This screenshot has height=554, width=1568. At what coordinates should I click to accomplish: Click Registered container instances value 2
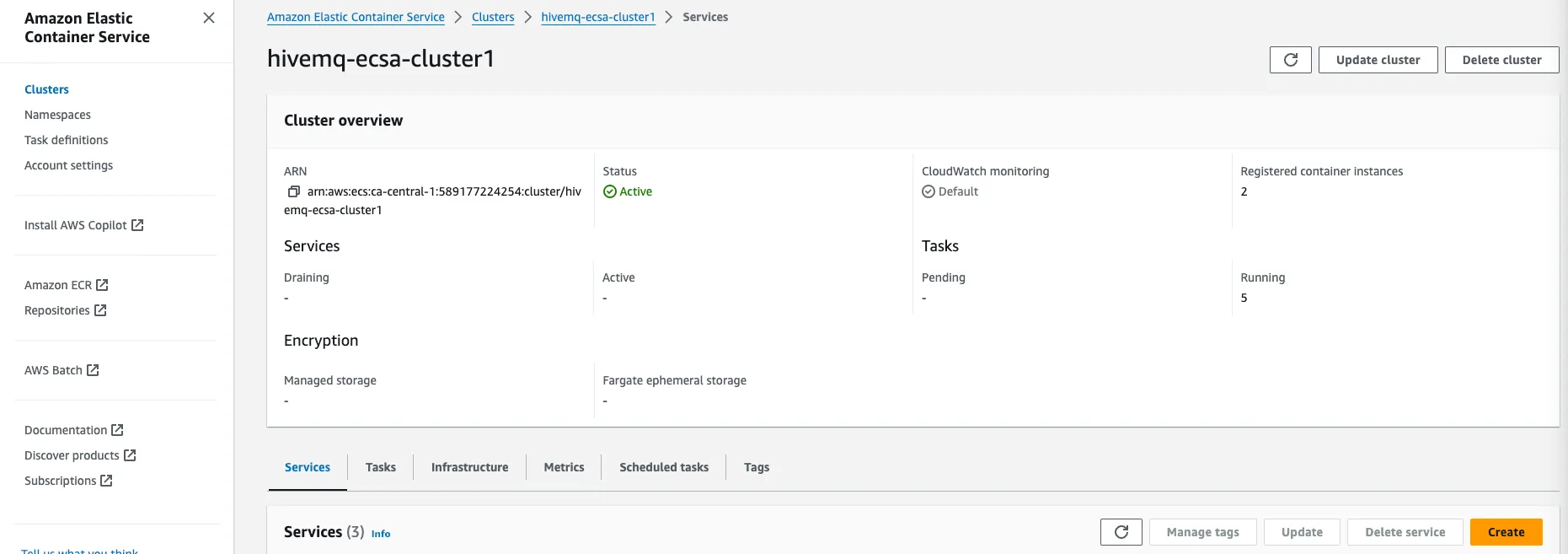[x=1244, y=191]
